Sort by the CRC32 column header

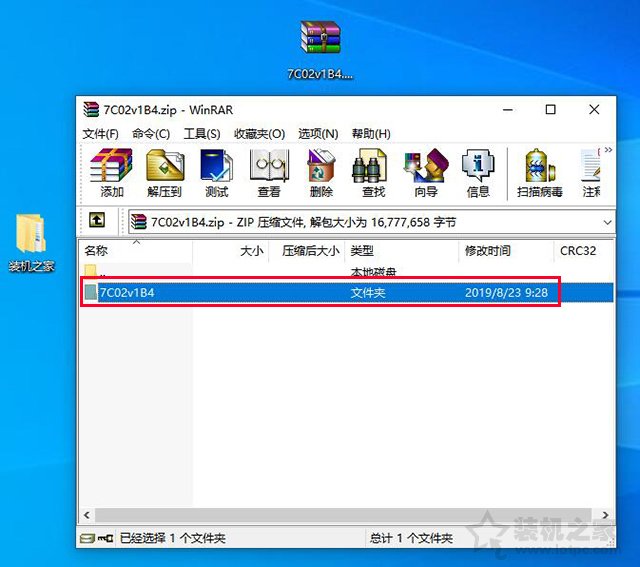coord(584,251)
